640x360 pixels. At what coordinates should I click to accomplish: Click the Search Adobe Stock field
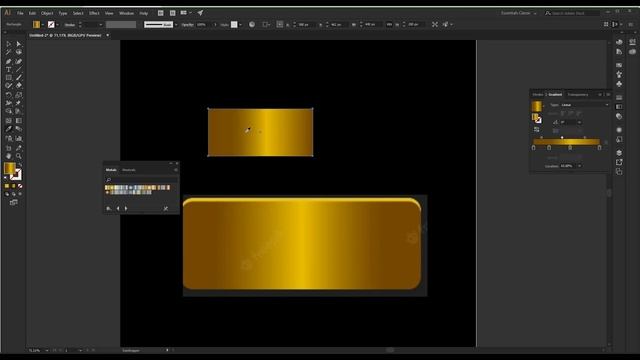(x=572, y=13)
